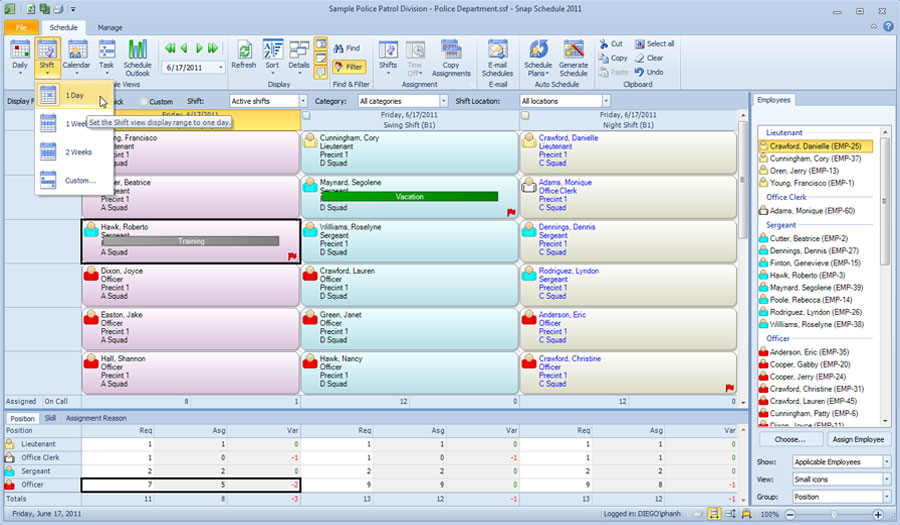Click the Choose... button
Viewport: 900px width, 525px height.
point(790,439)
